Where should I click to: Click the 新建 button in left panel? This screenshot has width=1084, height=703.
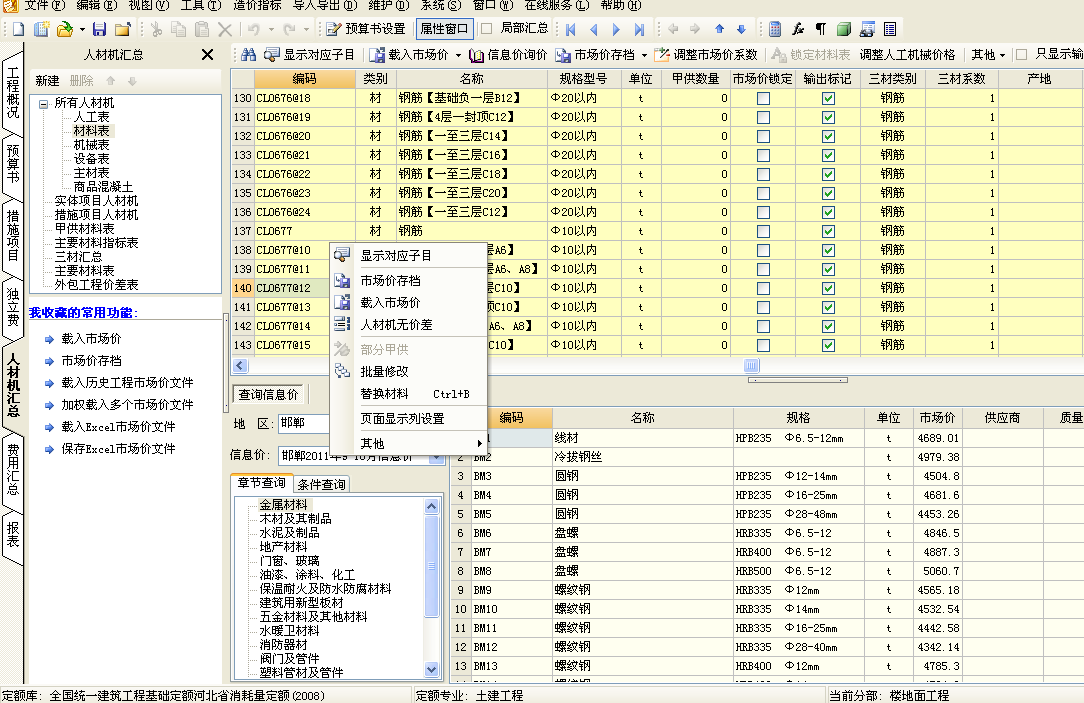tap(47, 81)
